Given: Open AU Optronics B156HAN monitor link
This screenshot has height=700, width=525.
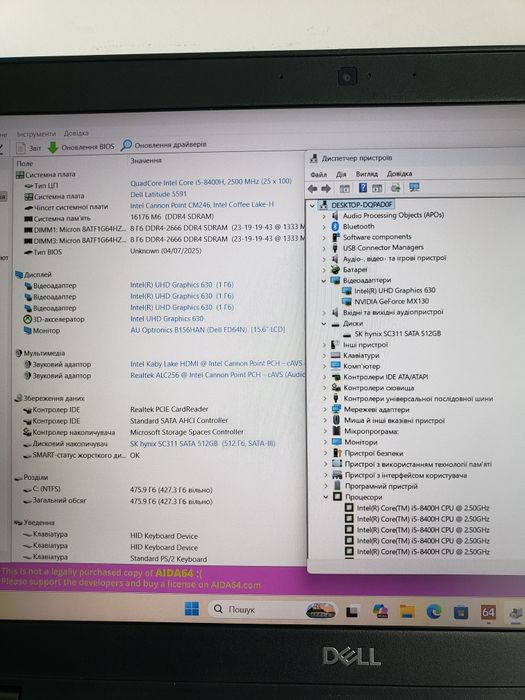Looking at the screenshot, I should [x=208, y=330].
